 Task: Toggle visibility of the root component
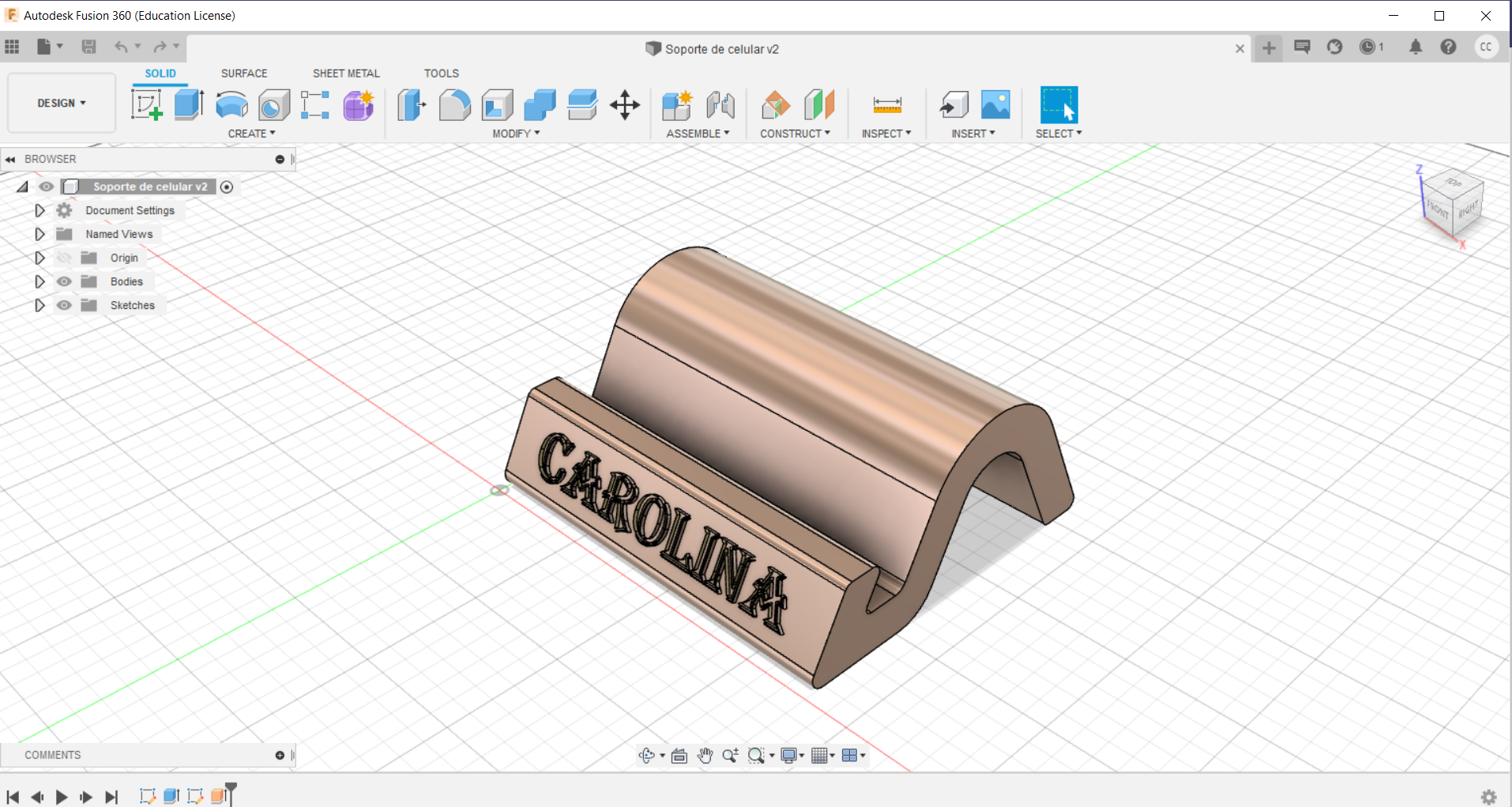tap(47, 187)
